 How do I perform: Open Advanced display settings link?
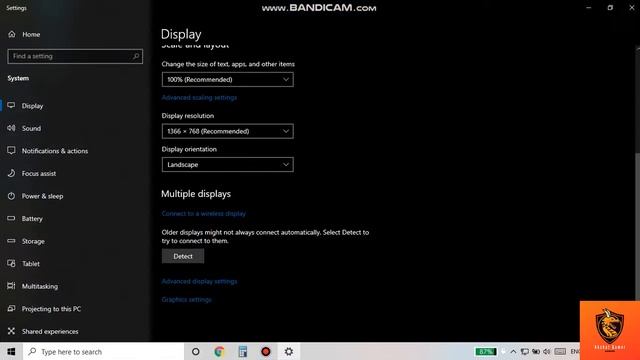[199, 281]
